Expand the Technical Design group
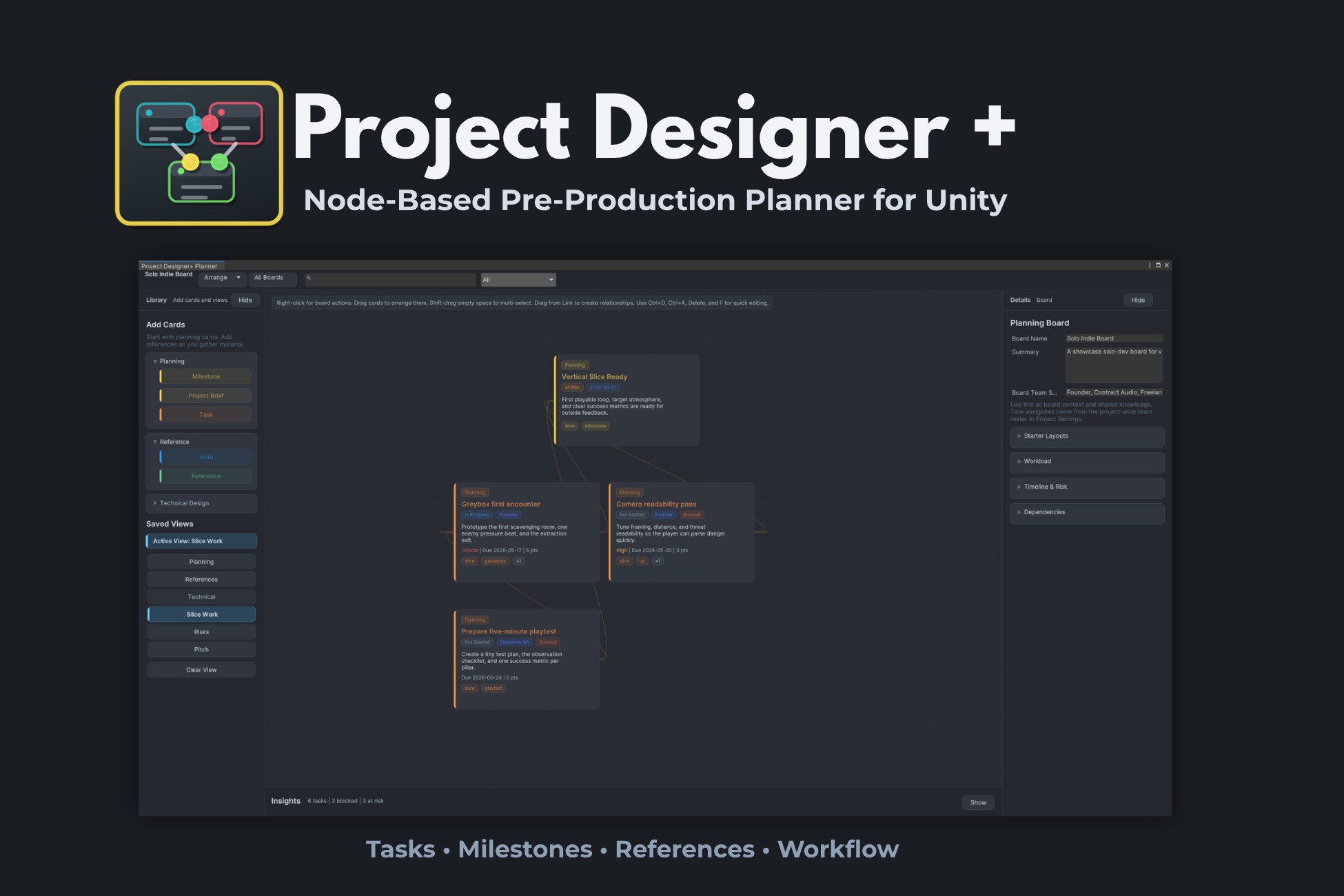This screenshot has width=1344, height=896. (155, 503)
